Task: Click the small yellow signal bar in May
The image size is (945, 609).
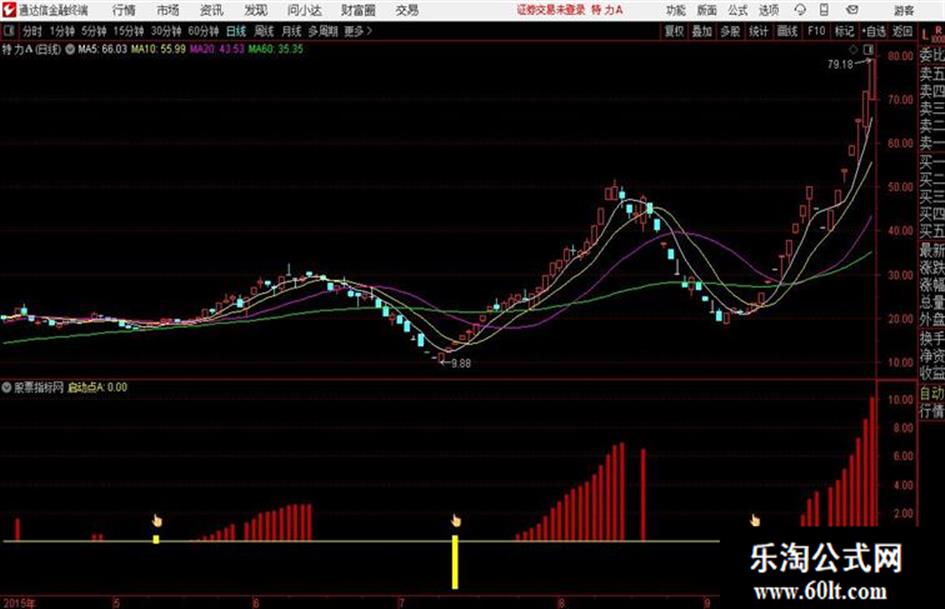Action: pos(156,539)
